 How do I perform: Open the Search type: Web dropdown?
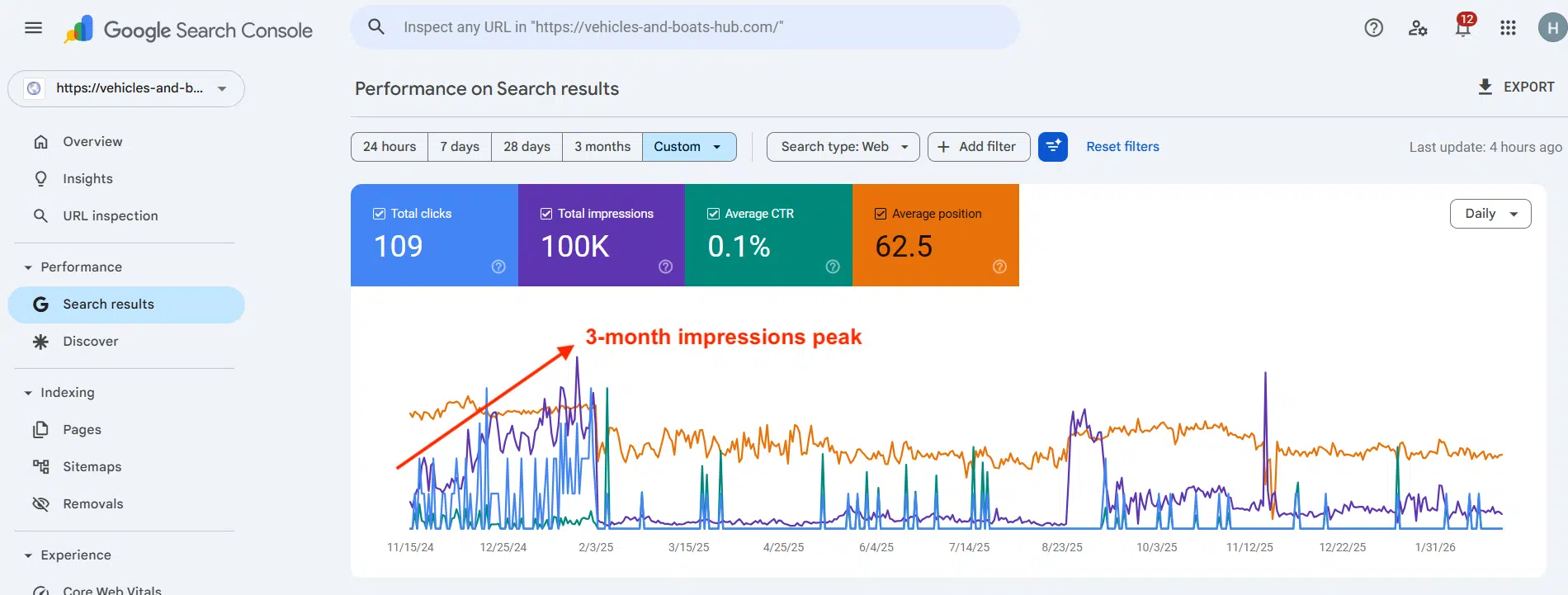click(843, 147)
